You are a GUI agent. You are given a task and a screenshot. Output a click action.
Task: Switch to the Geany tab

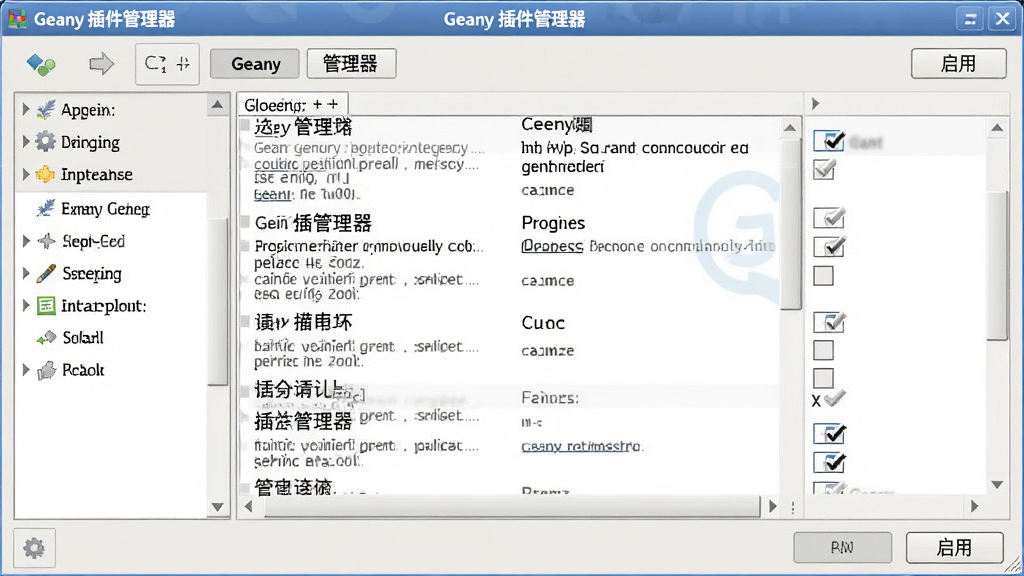(255, 64)
